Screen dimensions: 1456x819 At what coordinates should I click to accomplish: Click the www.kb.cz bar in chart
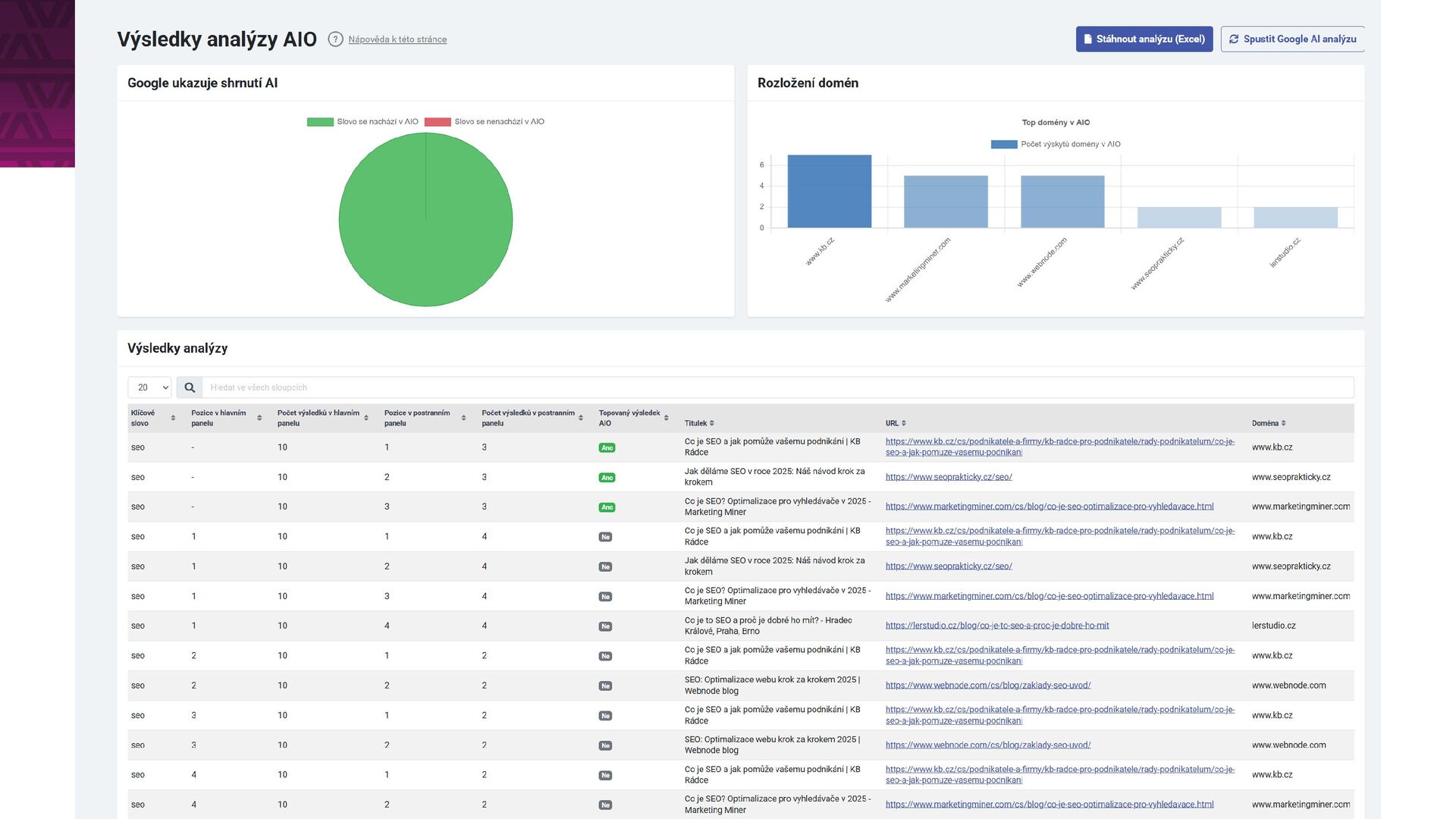829,191
